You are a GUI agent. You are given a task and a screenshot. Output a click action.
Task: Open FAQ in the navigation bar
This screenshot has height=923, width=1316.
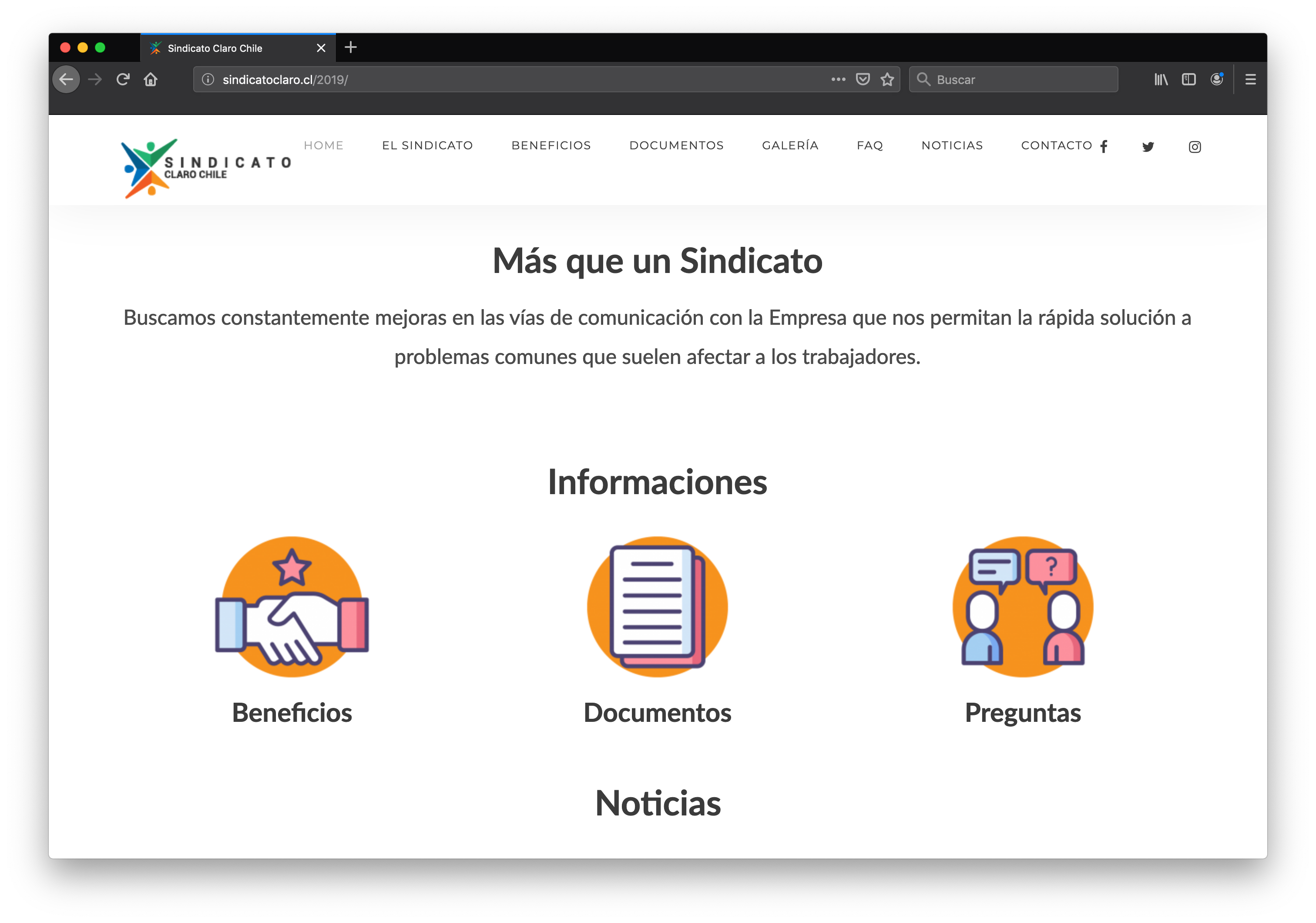point(870,145)
